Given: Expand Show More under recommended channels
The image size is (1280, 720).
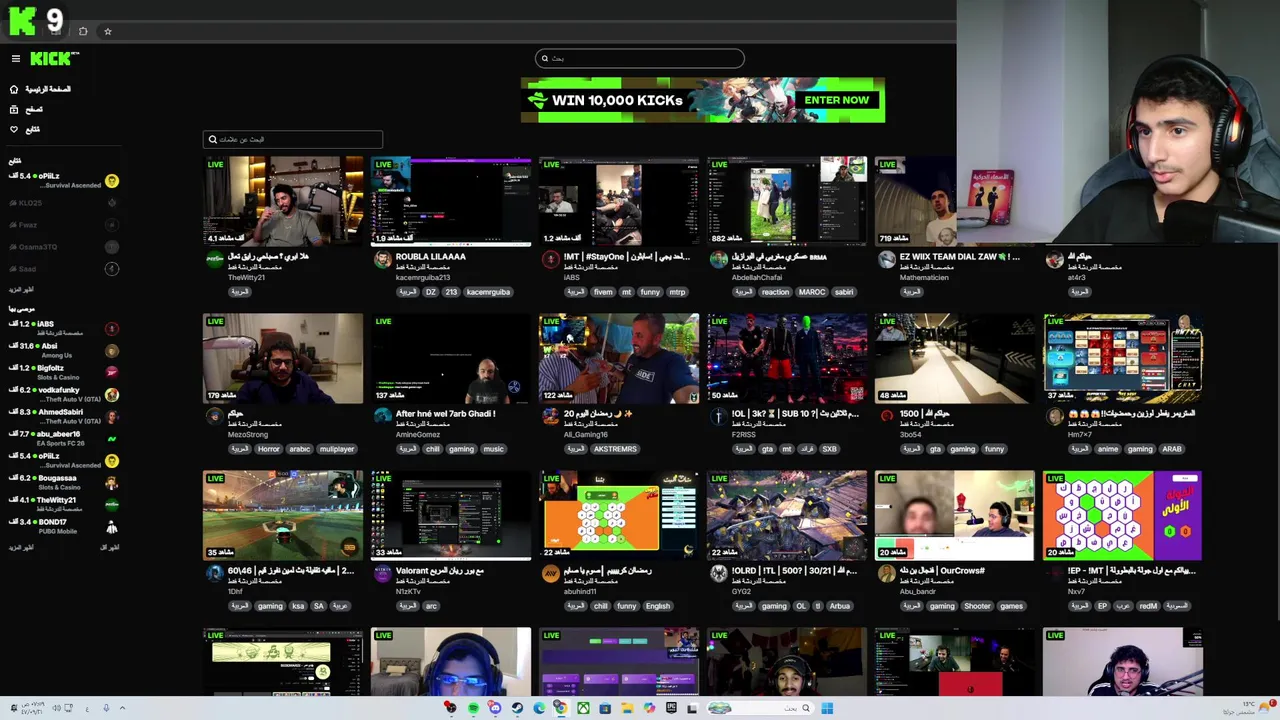Looking at the screenshot, I should tap(21, 547).
